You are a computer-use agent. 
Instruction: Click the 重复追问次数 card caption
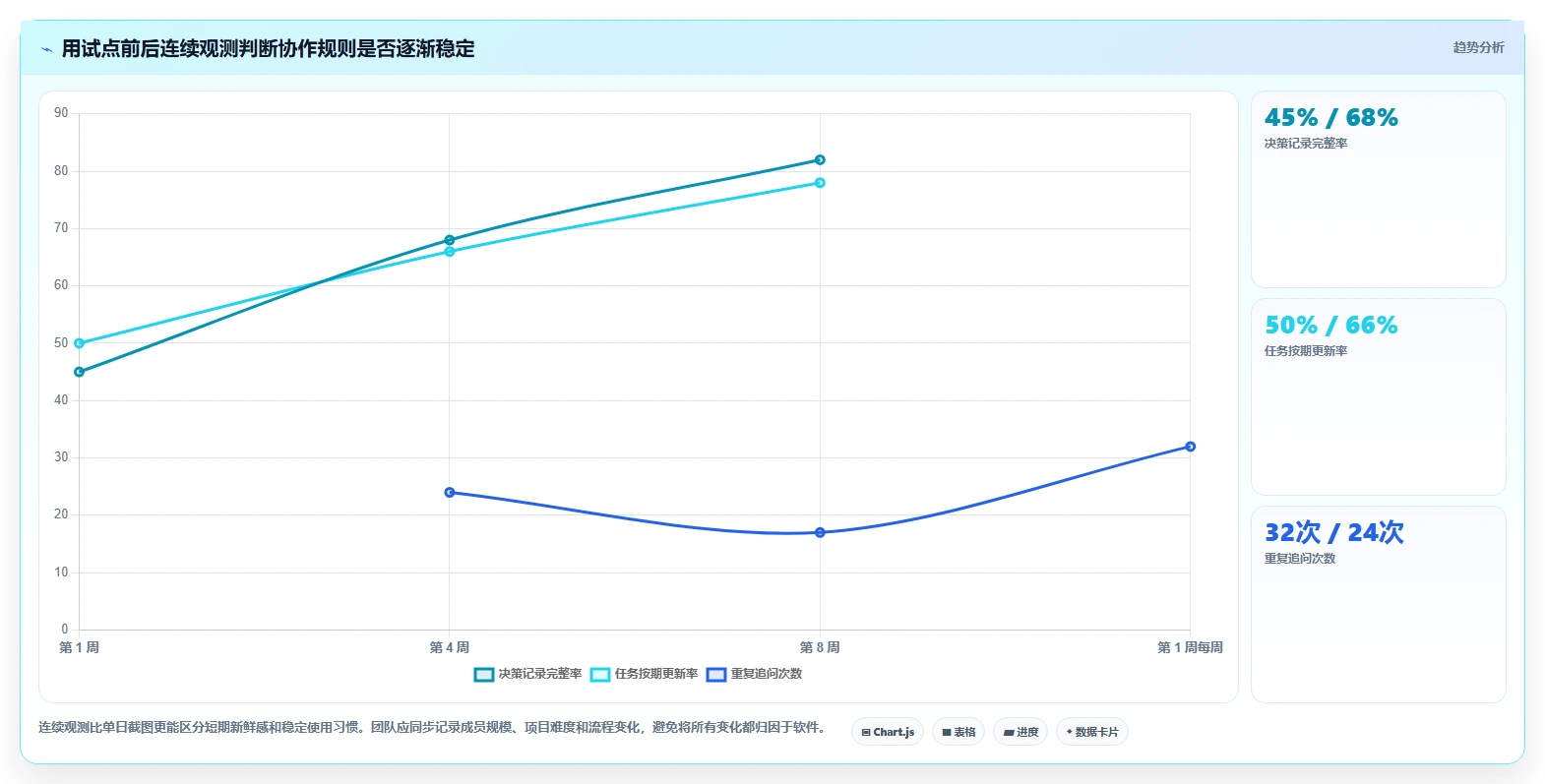pos(1300,559)
